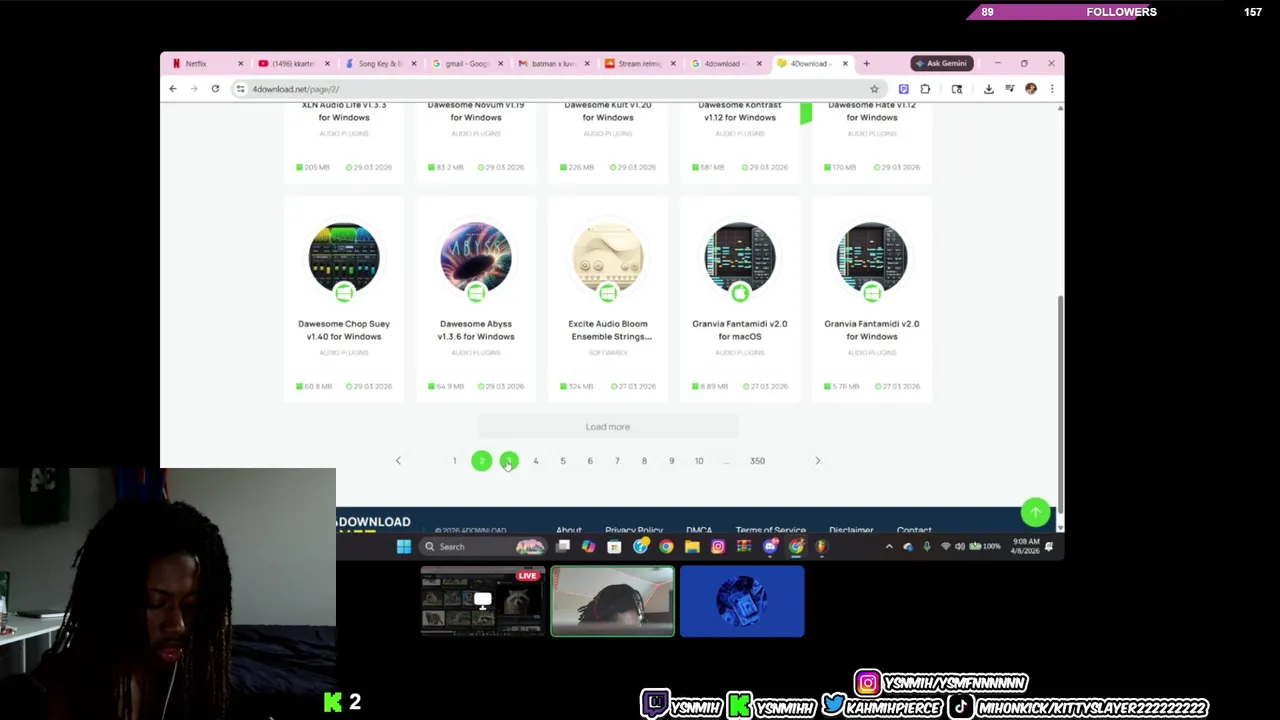Go to pagination page 4
Image resolution: width=1280 pixels, height=720 pixels.
(536, 461)
